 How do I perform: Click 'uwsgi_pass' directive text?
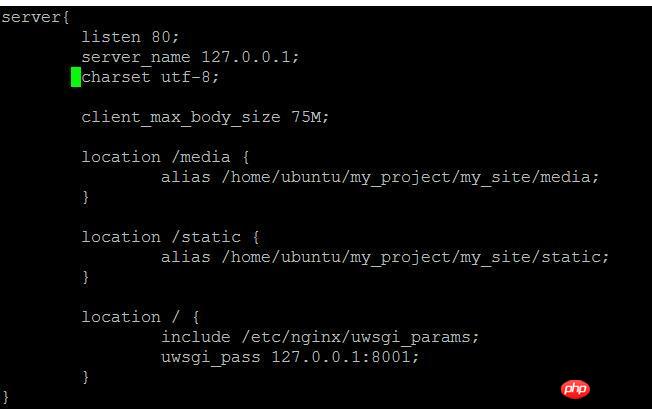[x=211, y=357]
